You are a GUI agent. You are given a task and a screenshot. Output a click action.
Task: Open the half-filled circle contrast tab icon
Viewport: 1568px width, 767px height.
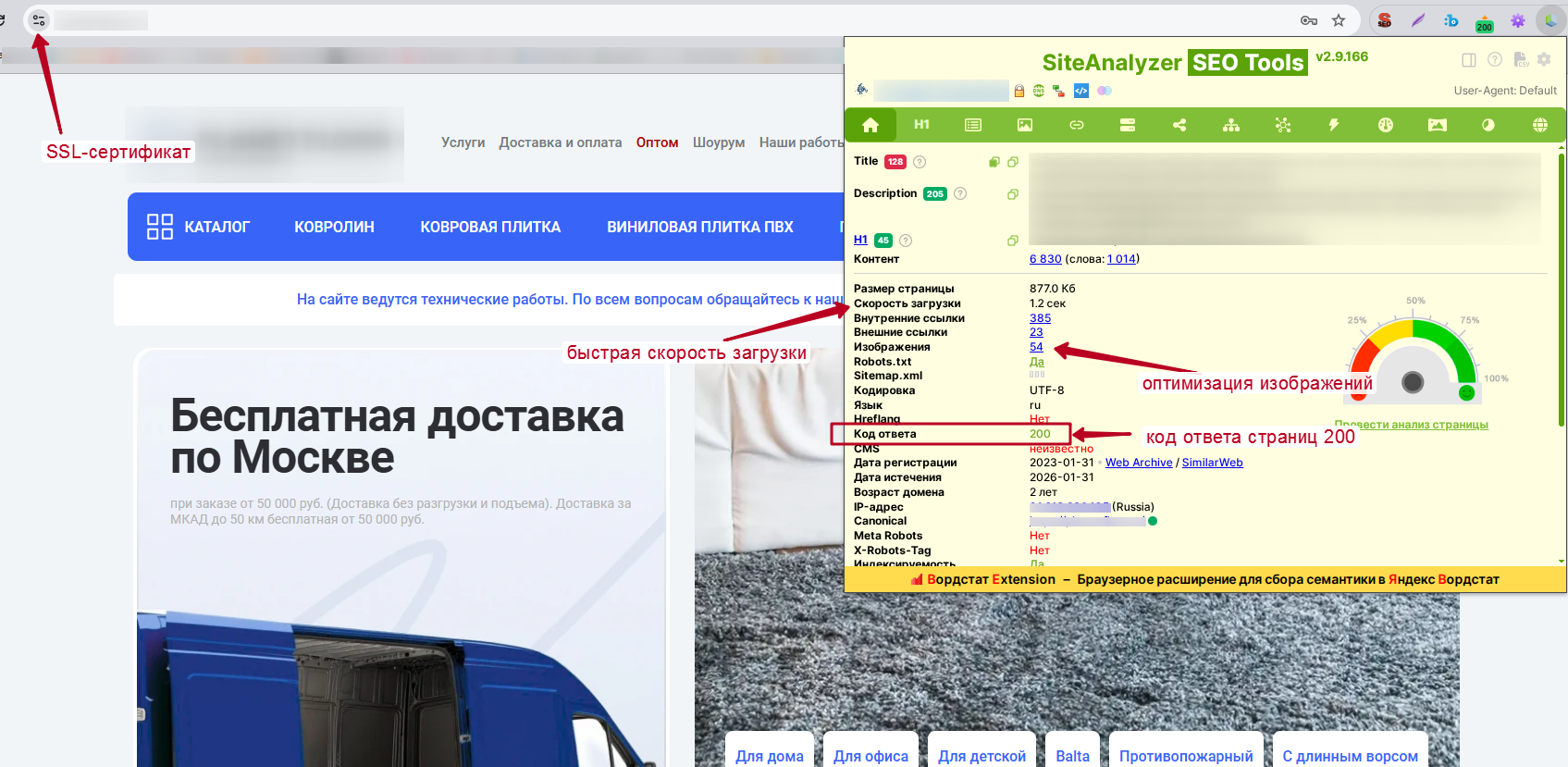[x=1488, y=125]
